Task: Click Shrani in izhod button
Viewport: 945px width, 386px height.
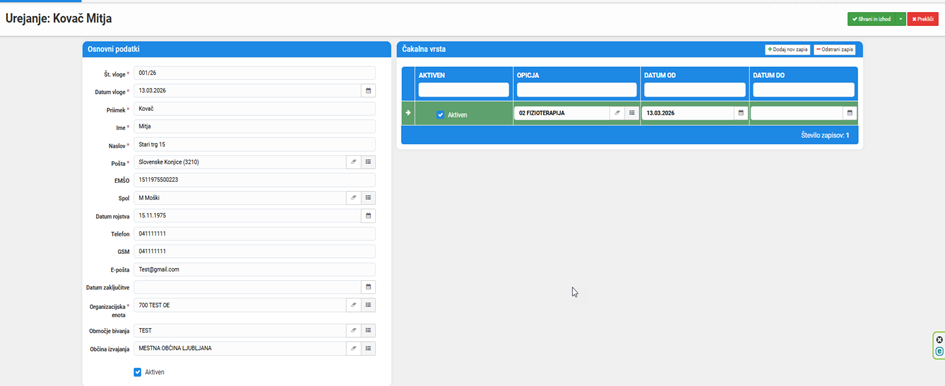Action: pos(871,19)
